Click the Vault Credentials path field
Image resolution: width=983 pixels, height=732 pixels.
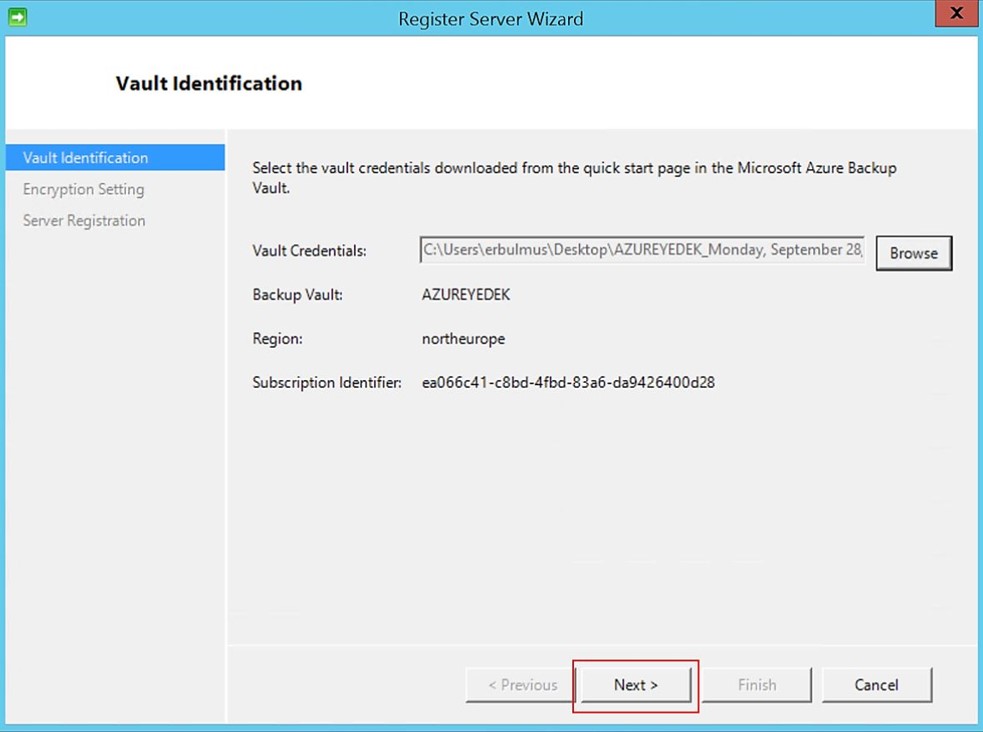tap(642, 250)
